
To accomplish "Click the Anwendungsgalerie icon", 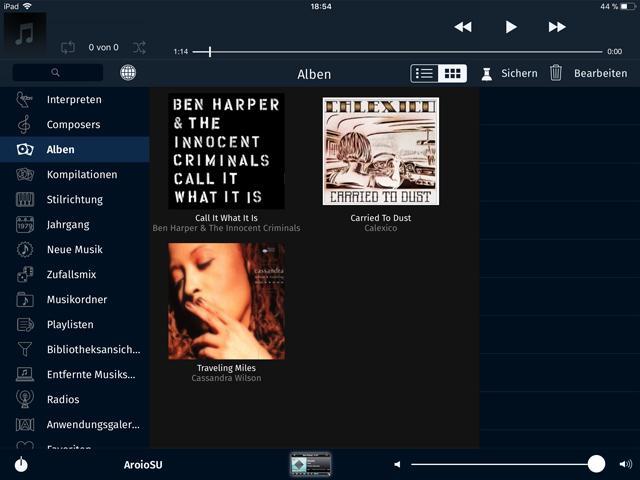I will tap(25, 424).
